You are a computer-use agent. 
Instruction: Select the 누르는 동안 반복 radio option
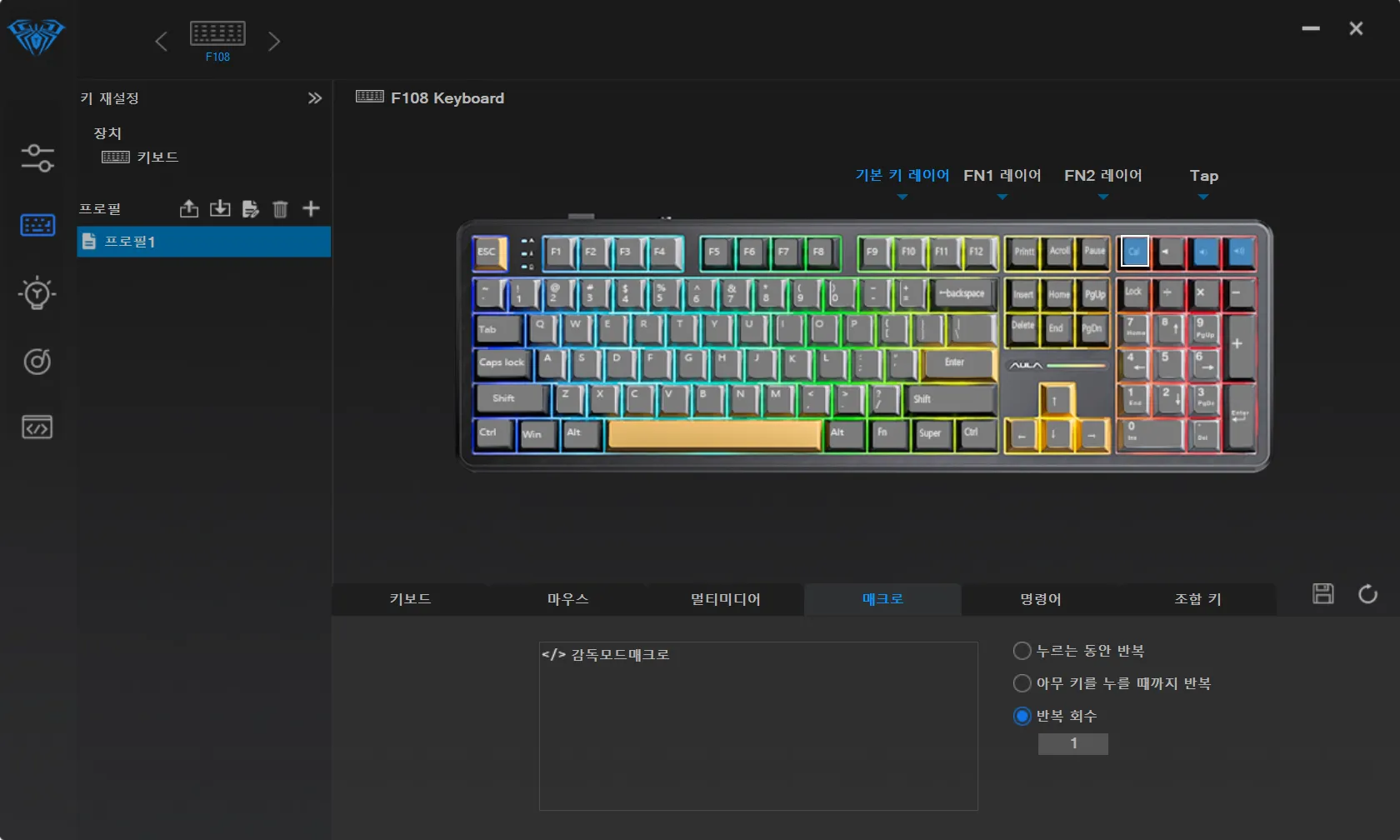click(1022, 651)
